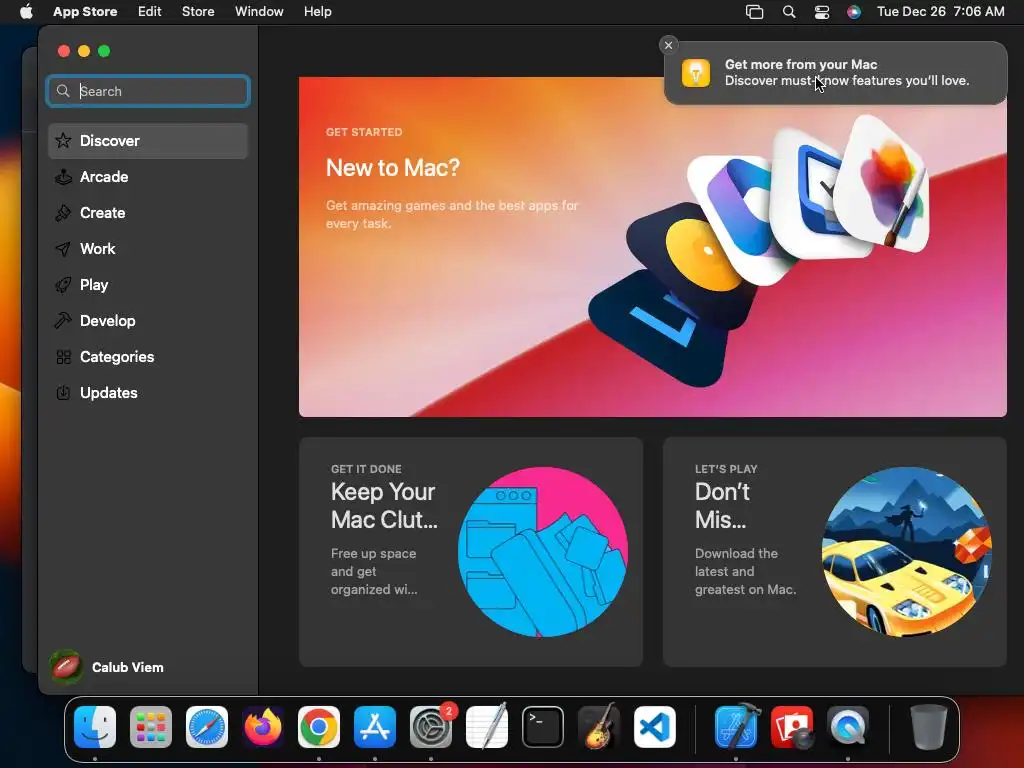The width and height of the screenshot is (1024, 768).
Task: Select the Develop section
Action: 148,321
